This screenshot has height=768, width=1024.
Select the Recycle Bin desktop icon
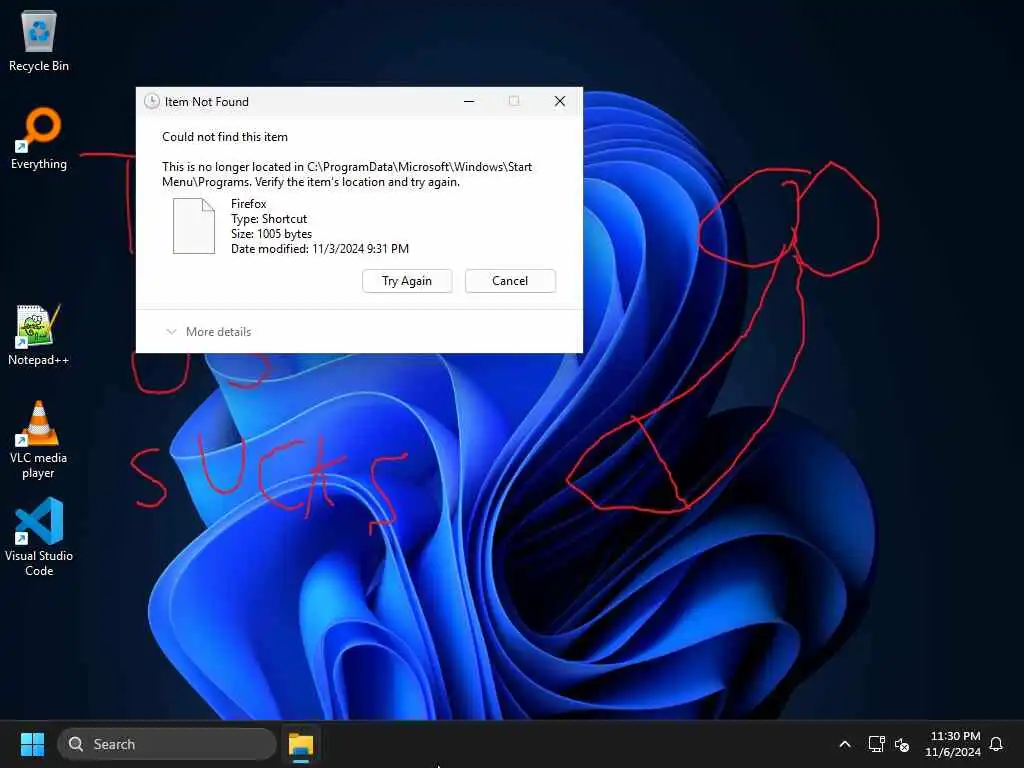pos(39,40)
